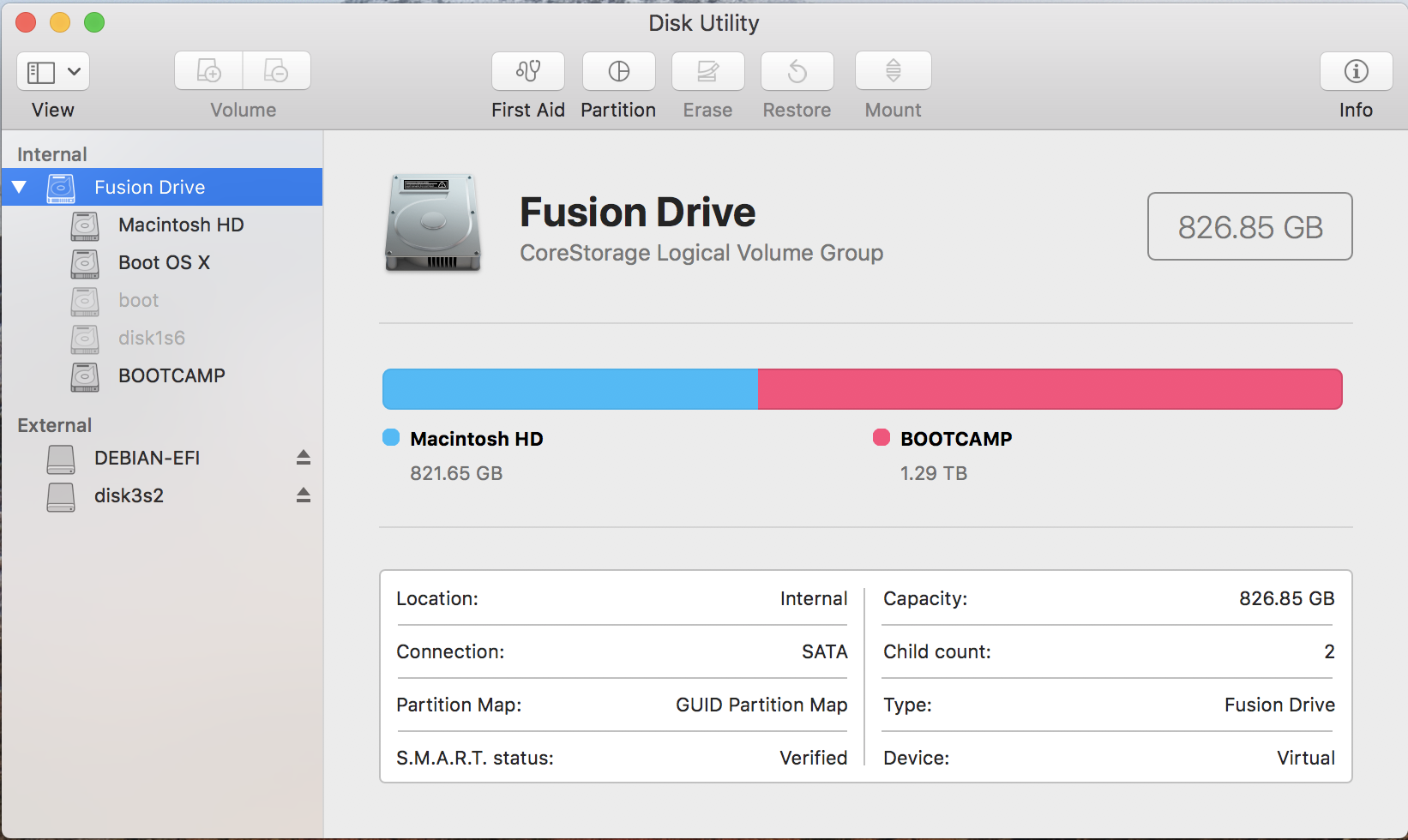Viewport: 1408px width, 840px height.
Task: Open the Partition pie-chart tool
Action: pos(619,71)
